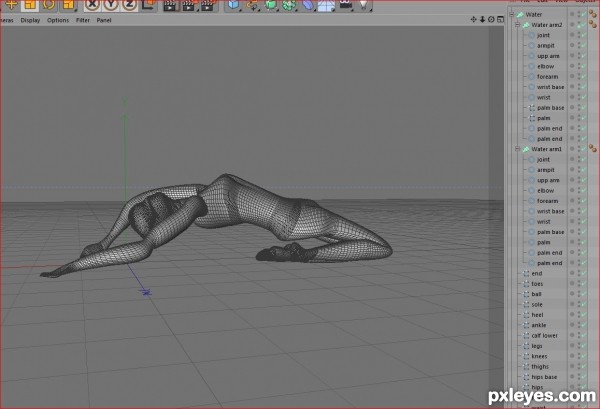The image size is (600, 409).
Task: Select forearm joint under Water arm2
Action: (547, 77)
